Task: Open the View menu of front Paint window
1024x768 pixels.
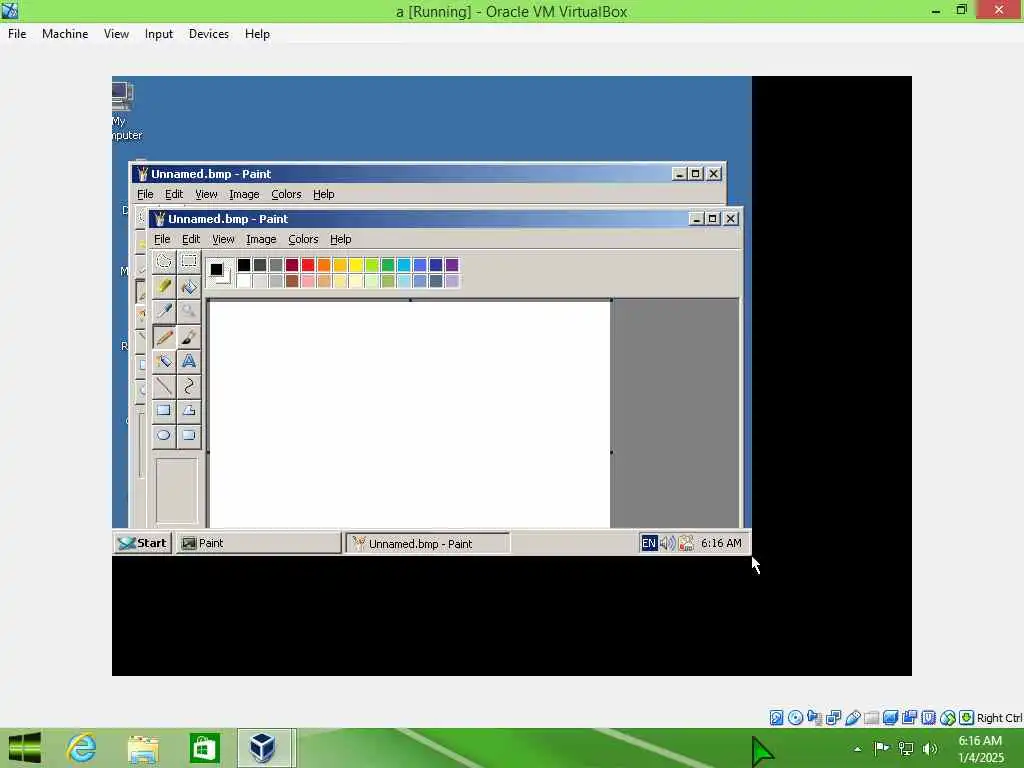Action: (x=223, y=239)
